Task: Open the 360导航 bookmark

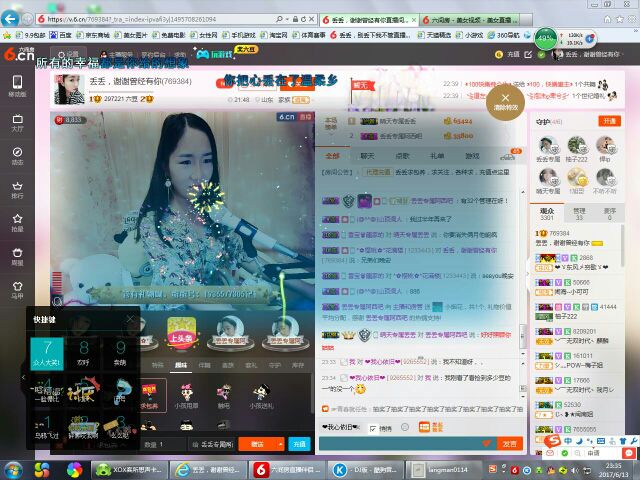Action: point(504,35)
